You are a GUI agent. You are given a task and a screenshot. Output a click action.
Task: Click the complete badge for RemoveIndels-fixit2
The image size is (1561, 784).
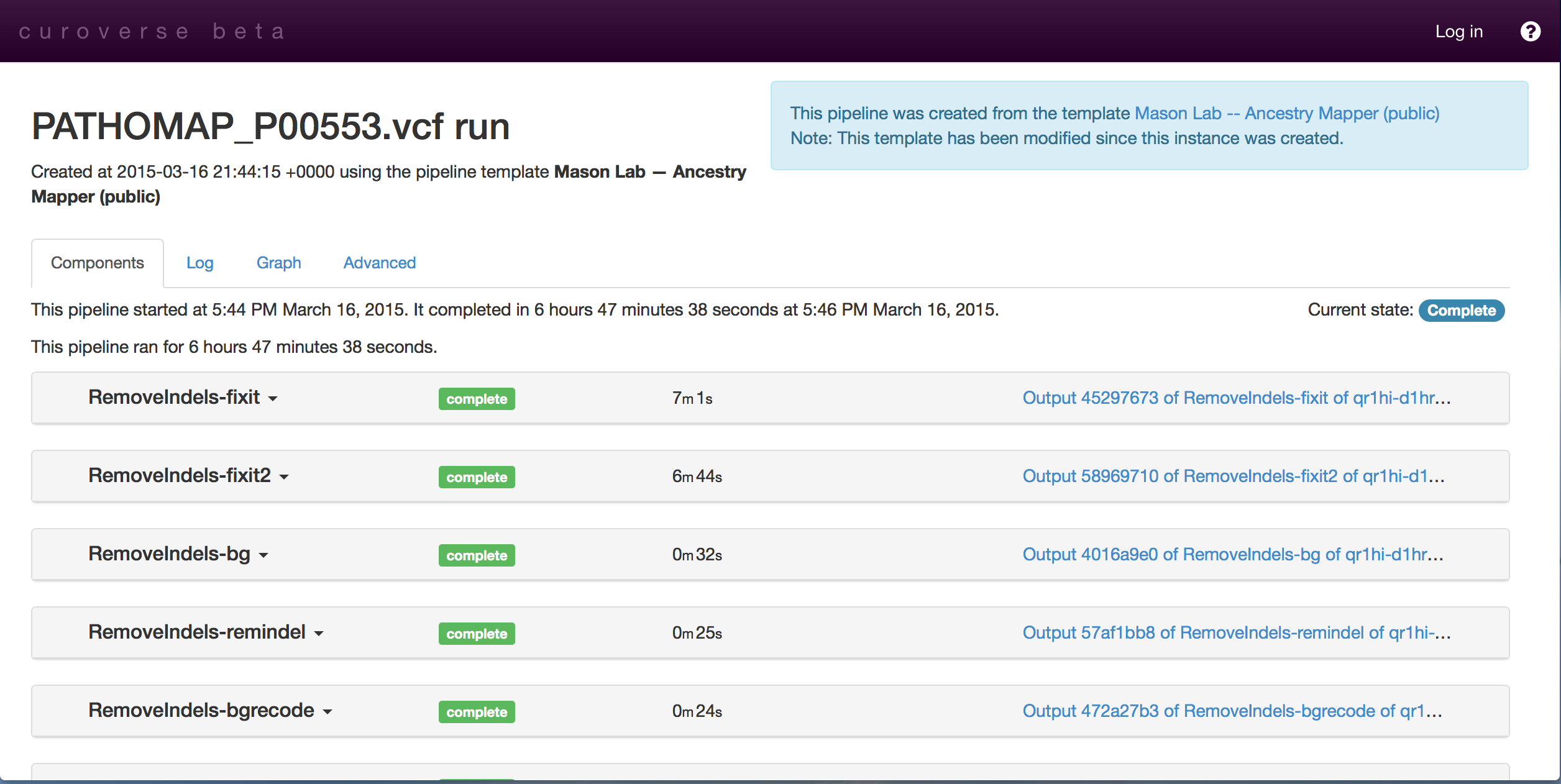pos(477,477)
